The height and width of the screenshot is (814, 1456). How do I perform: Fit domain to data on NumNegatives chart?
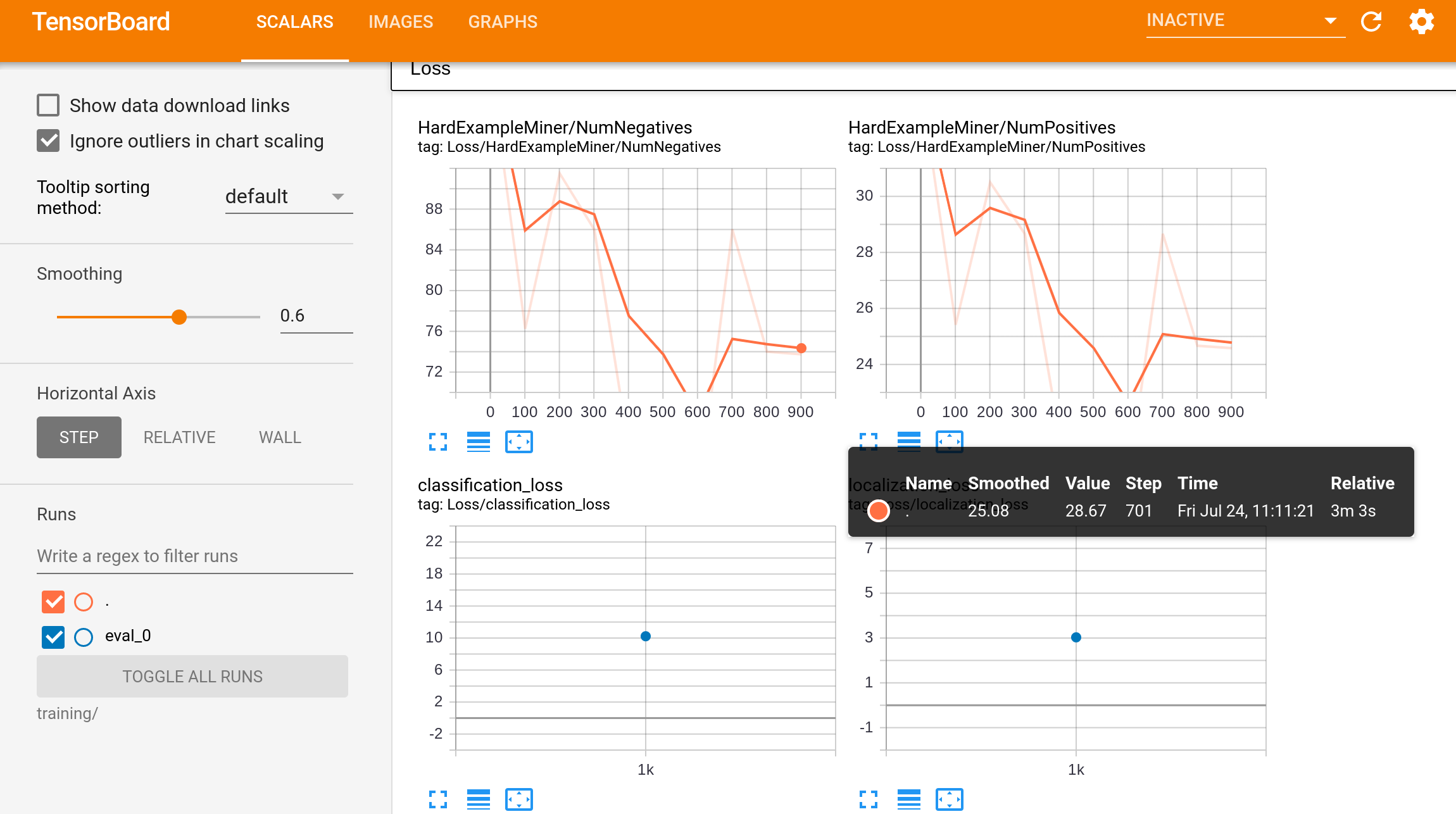(518, 442)
